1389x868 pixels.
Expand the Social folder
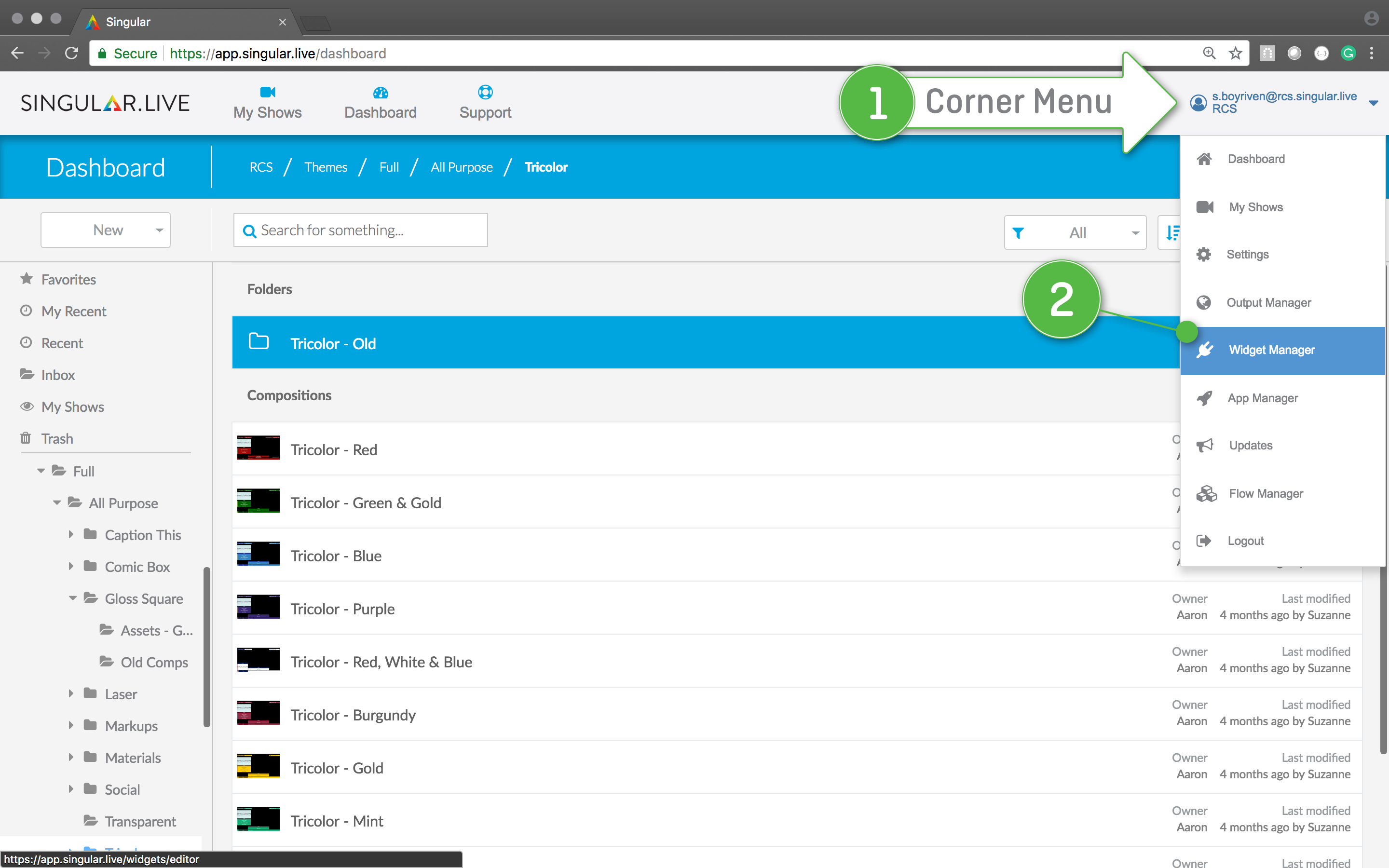71,789
